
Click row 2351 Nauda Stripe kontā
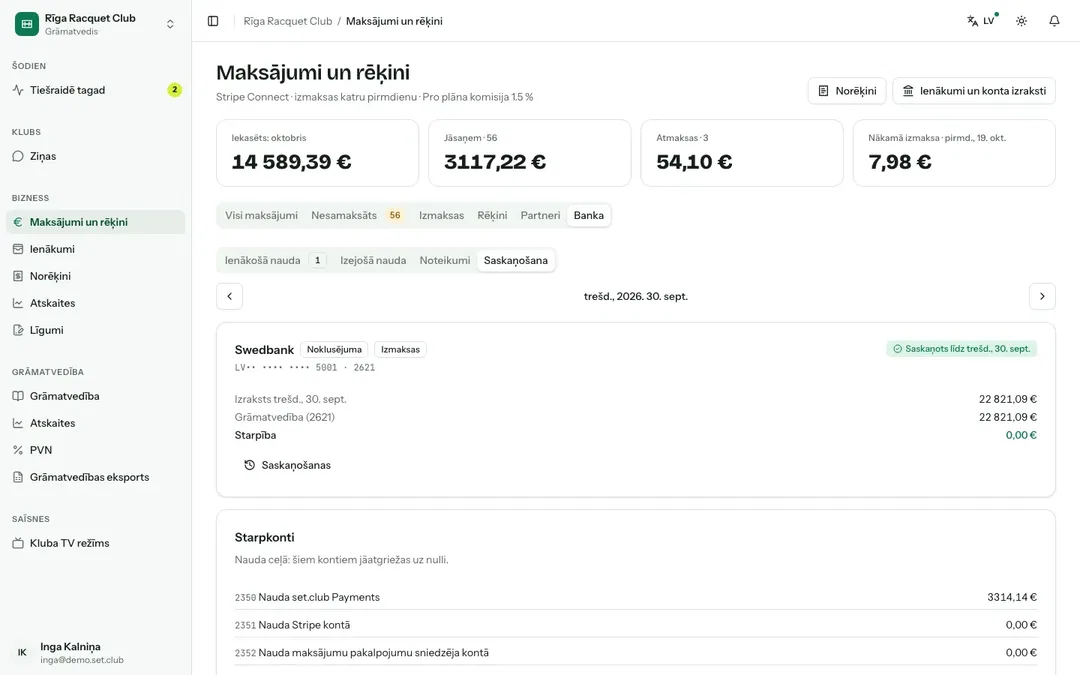click(636, 625)
